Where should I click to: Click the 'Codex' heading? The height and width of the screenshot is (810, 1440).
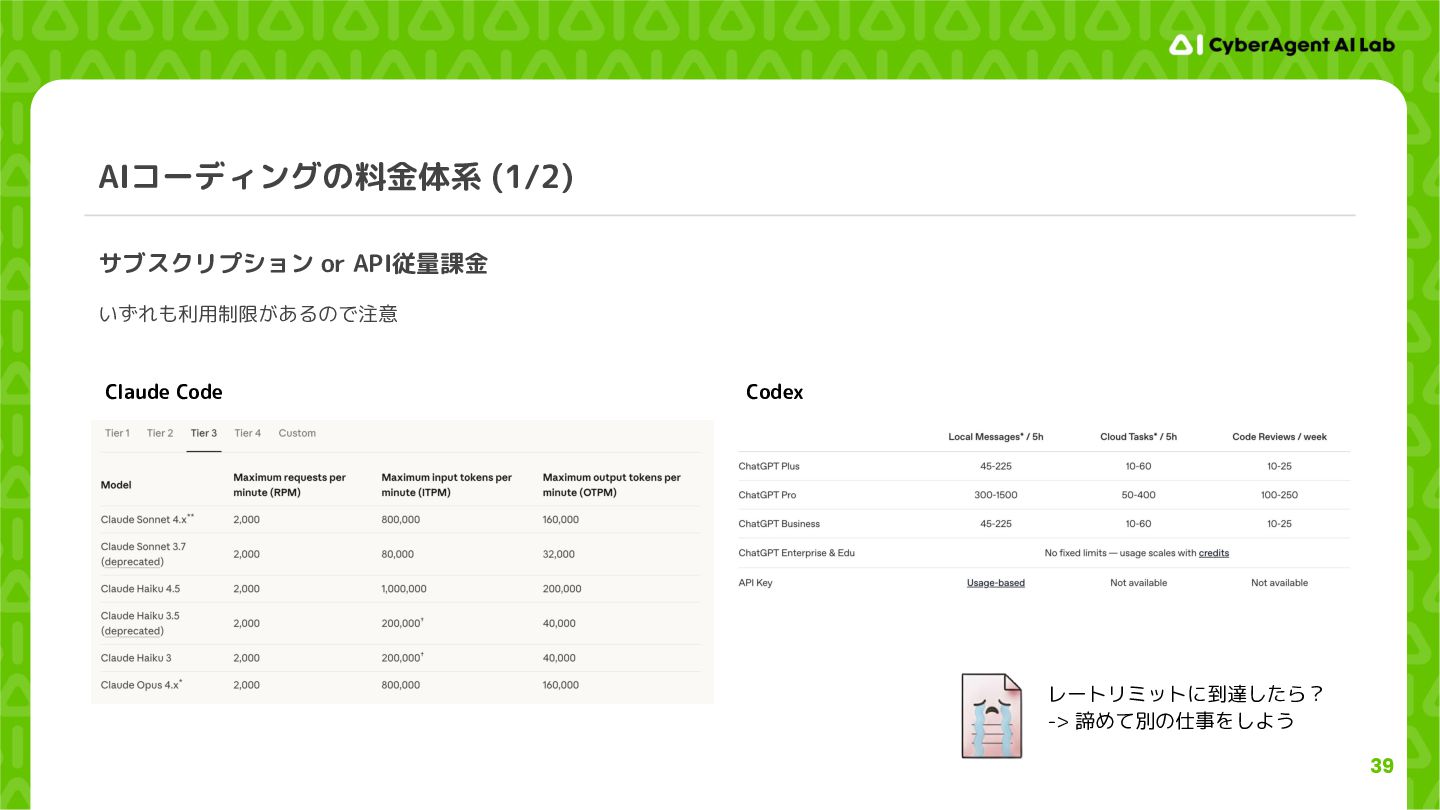pos(775,392)
